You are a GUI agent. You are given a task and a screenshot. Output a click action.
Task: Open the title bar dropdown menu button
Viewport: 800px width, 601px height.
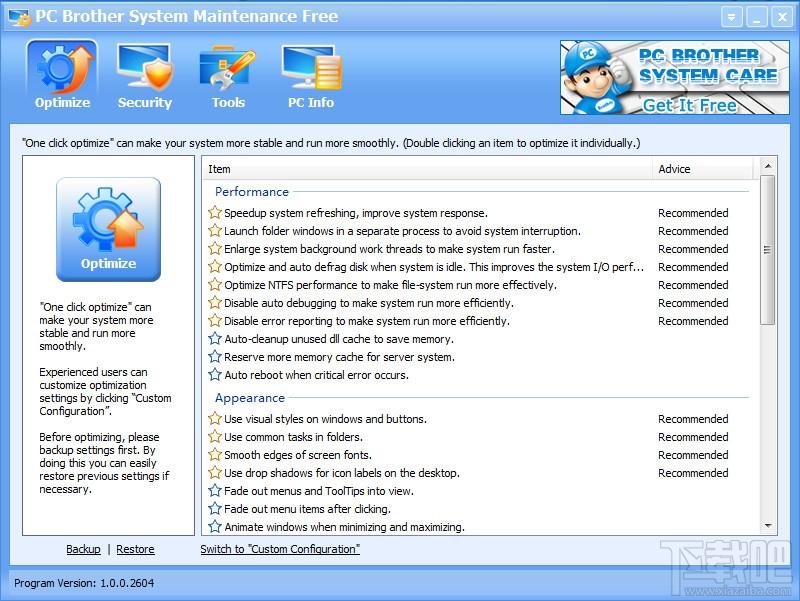coord(731,18)
